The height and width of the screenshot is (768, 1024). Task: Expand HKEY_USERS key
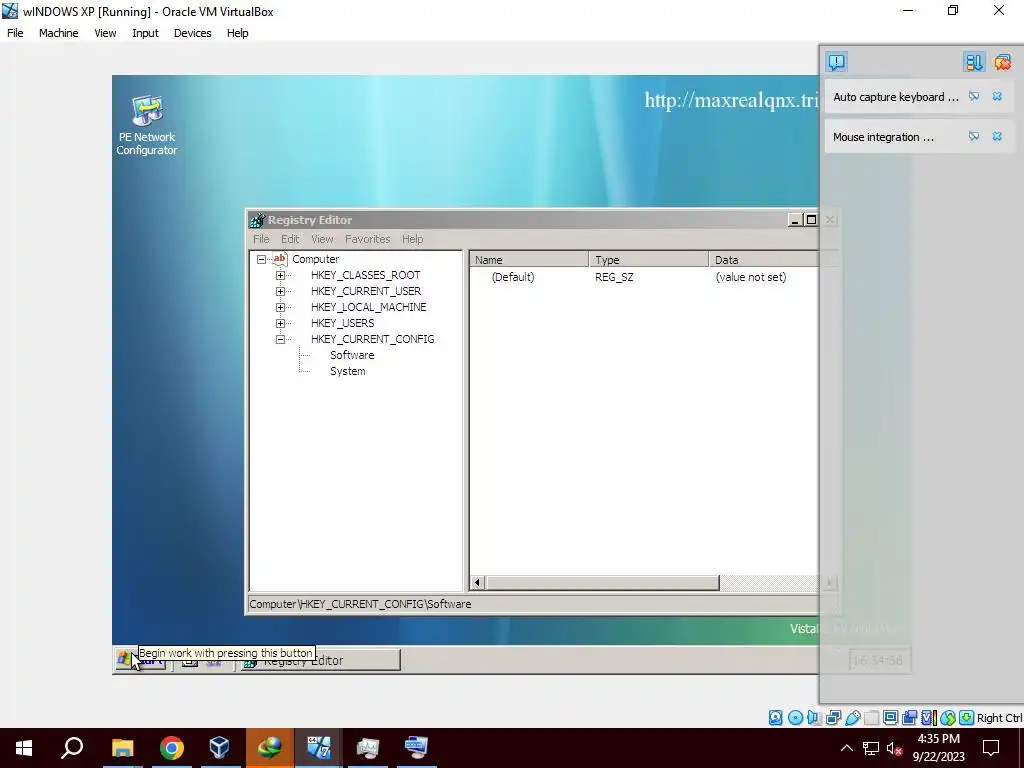pos(280,323)
